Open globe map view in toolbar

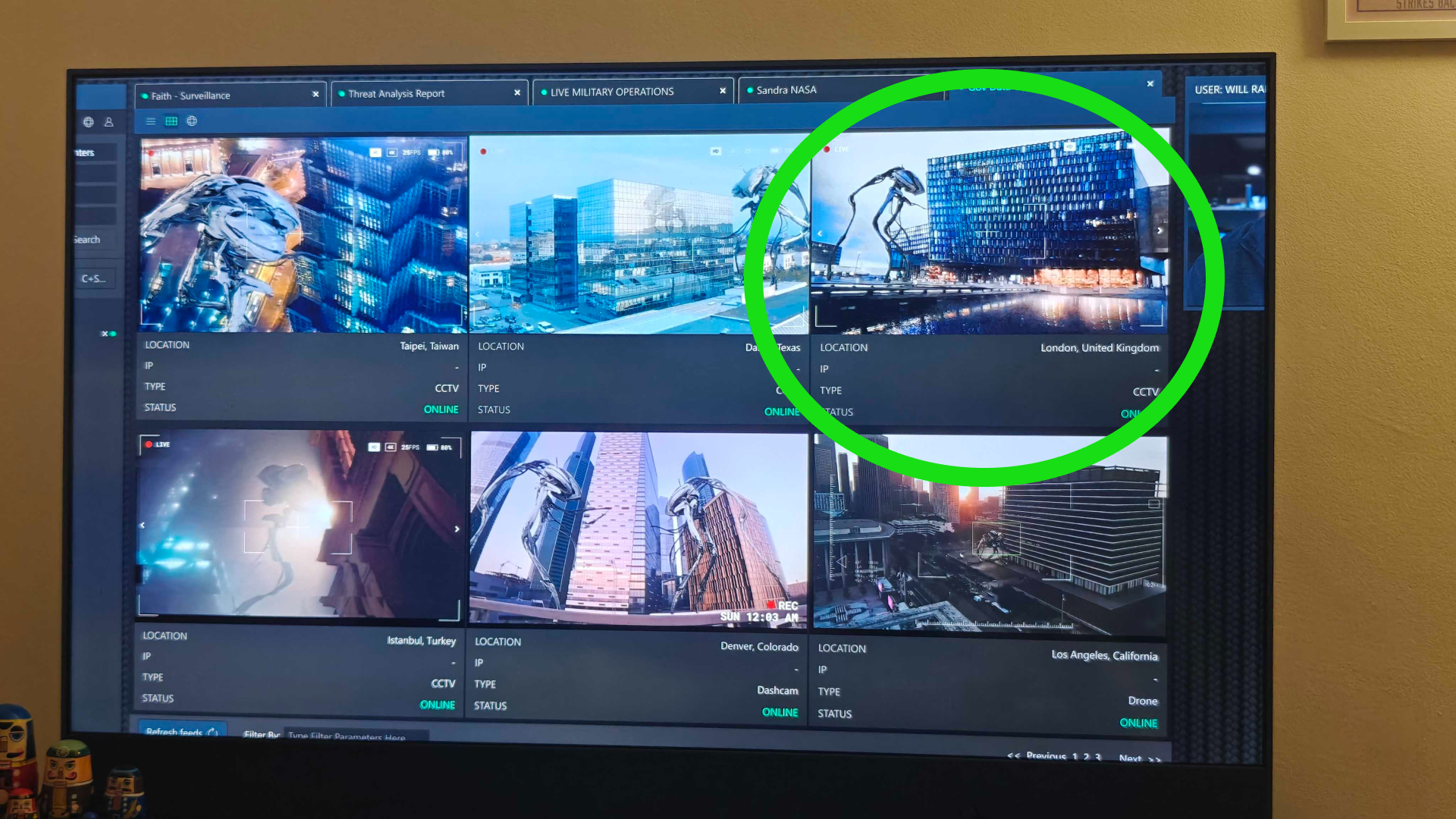[192, 121]
